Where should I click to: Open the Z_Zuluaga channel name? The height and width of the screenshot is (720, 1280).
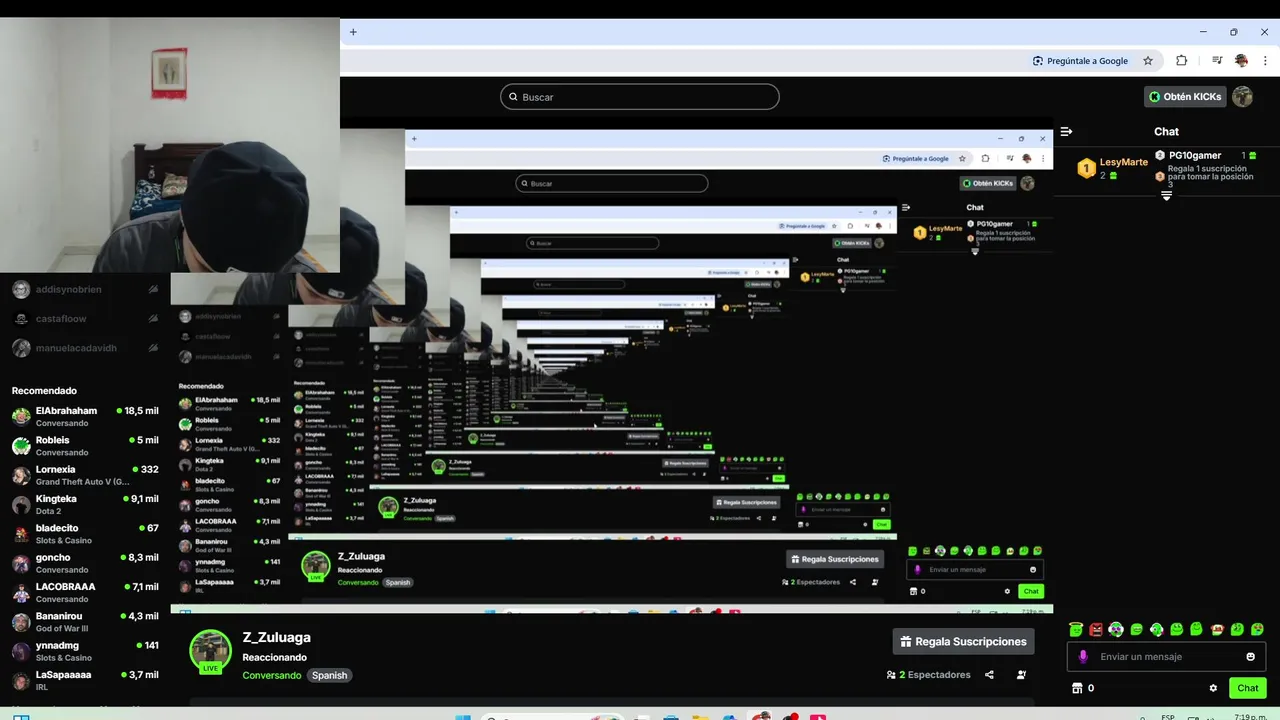click(x=276, y=637)
